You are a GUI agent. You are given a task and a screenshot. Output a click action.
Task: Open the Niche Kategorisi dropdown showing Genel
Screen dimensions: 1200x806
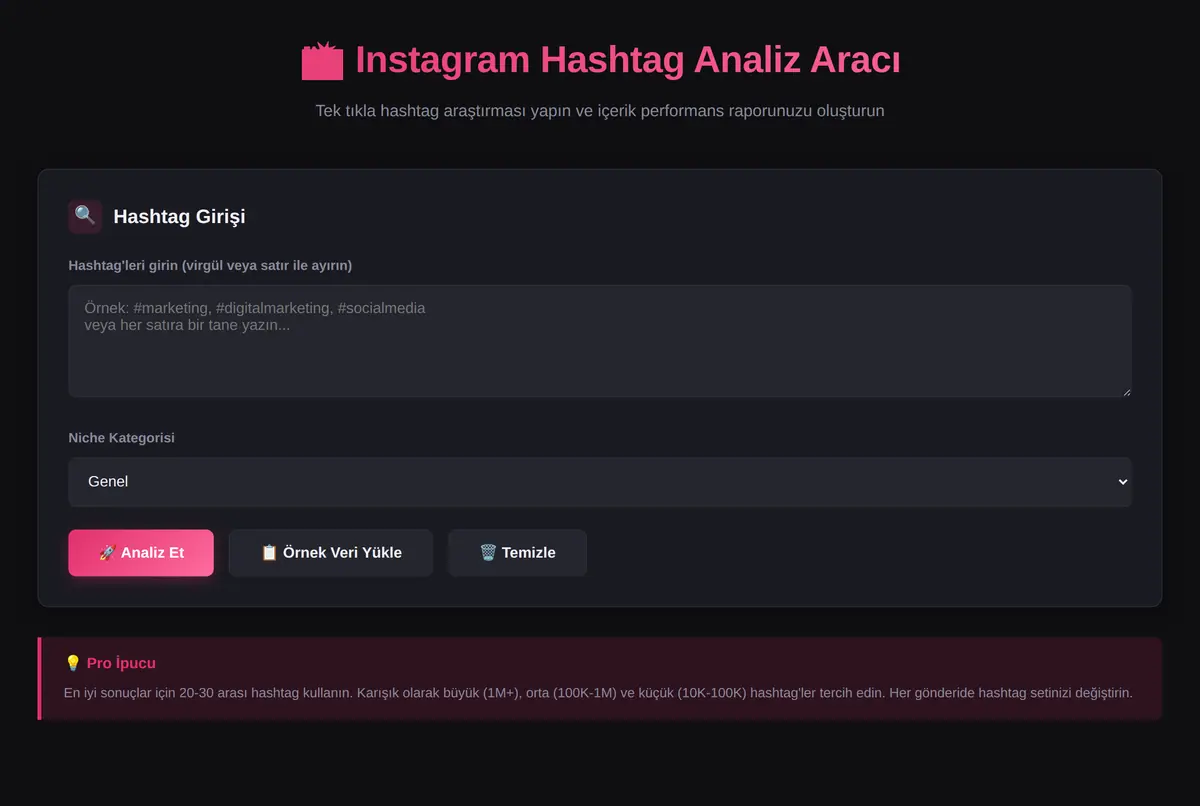point(600,482)
